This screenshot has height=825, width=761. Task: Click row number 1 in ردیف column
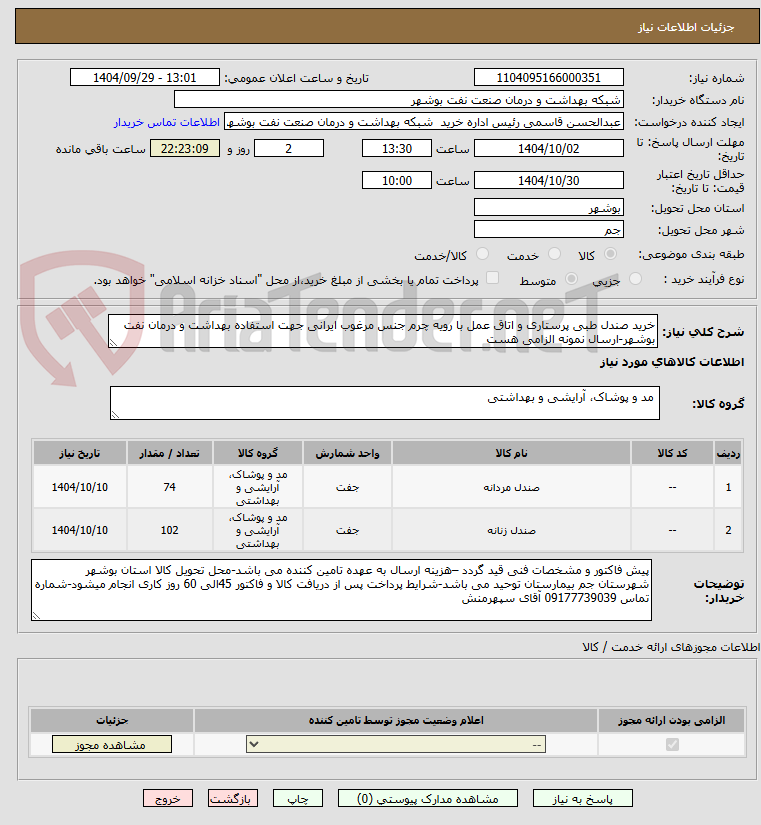click(x=728, y=487)
